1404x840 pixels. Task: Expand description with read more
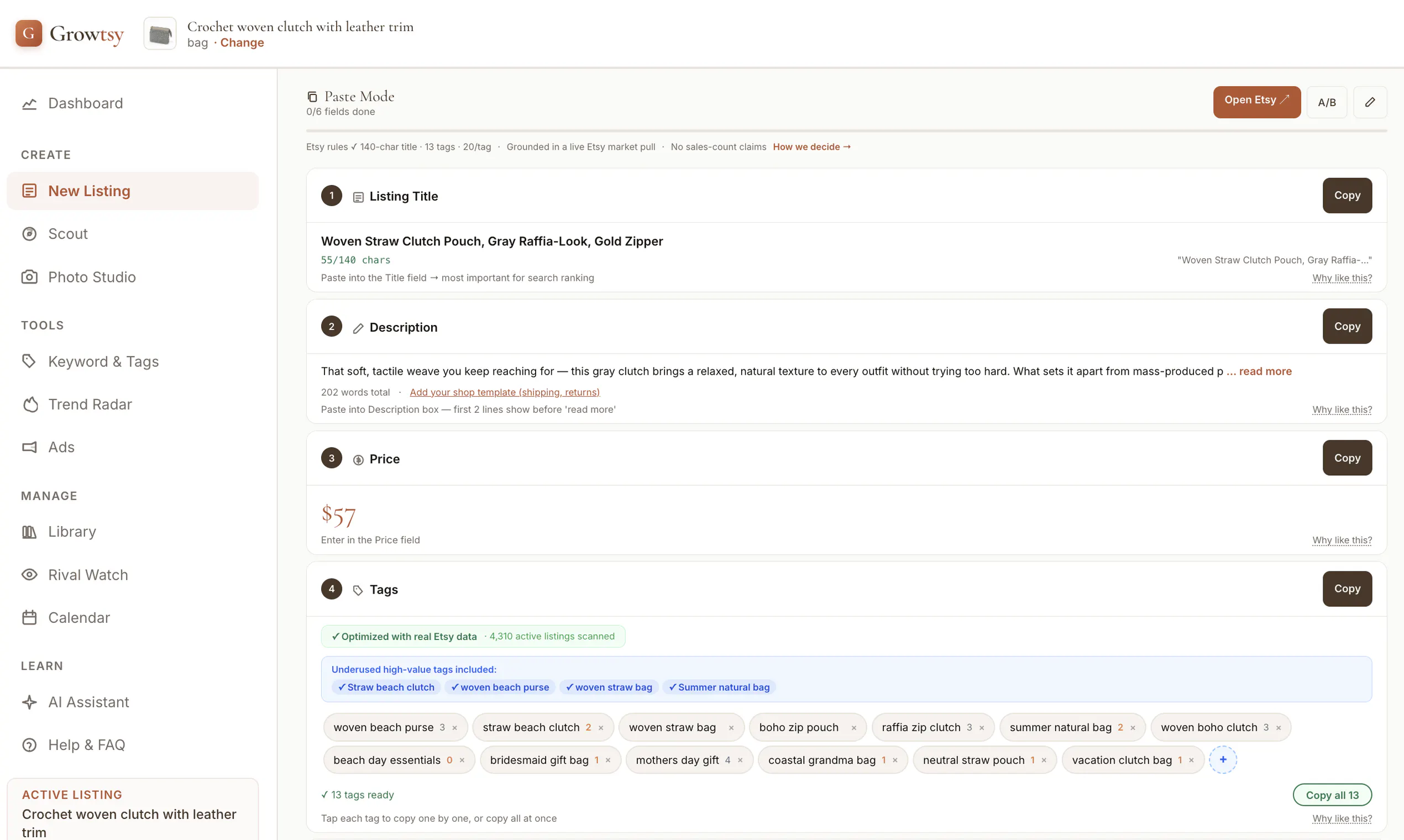click(1265, 371)
